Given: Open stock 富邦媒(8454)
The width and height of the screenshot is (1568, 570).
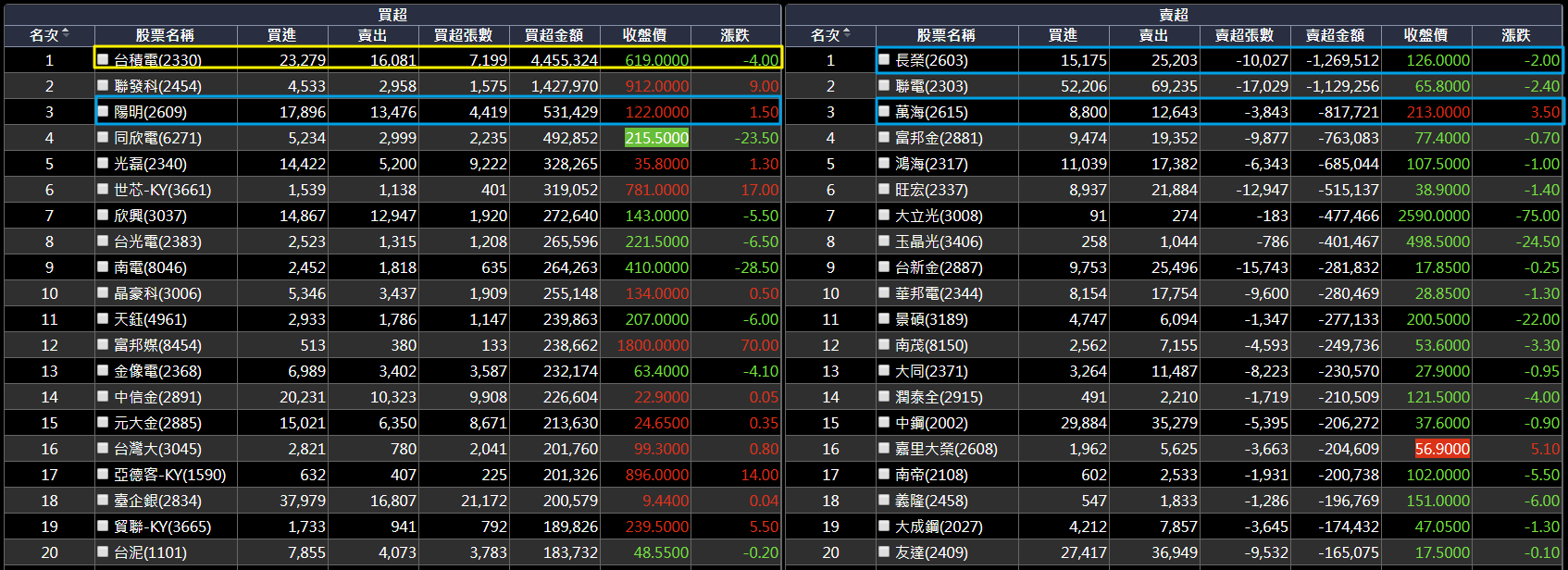Looking at the screenshot, I should (x=157, y=345).
